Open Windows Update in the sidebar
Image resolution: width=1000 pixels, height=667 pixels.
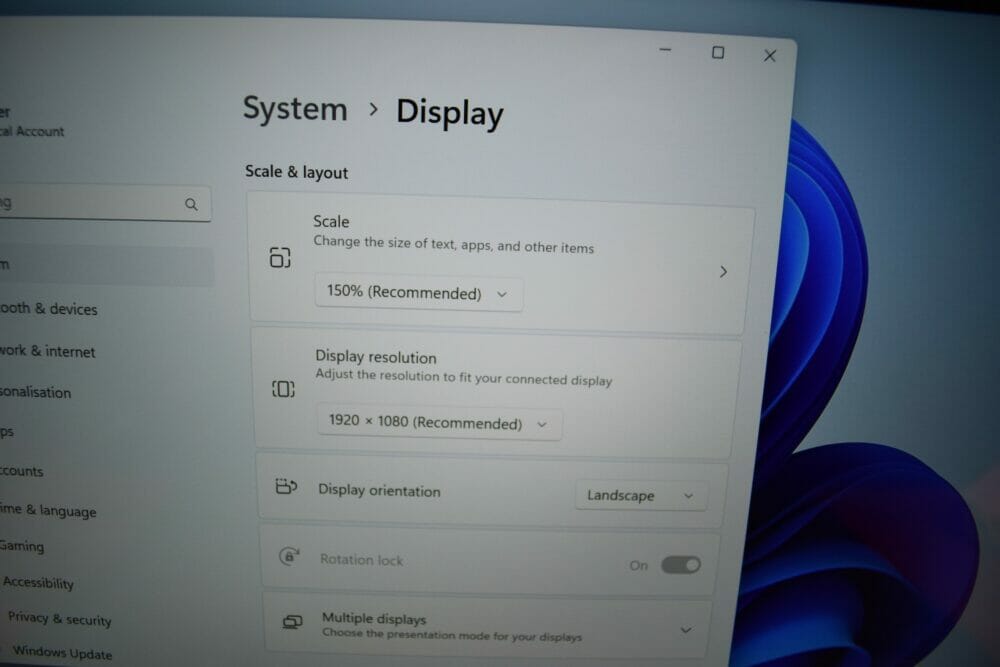(62, 652)
